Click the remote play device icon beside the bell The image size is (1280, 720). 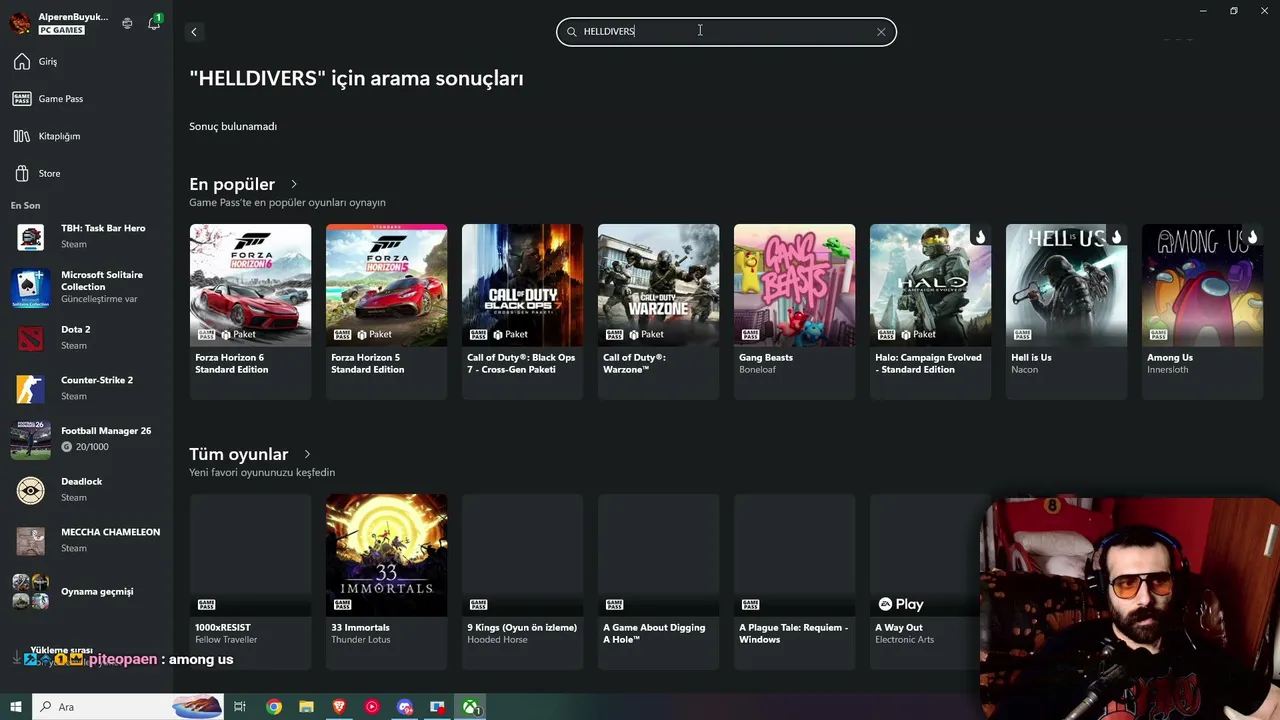click(127, 23)
